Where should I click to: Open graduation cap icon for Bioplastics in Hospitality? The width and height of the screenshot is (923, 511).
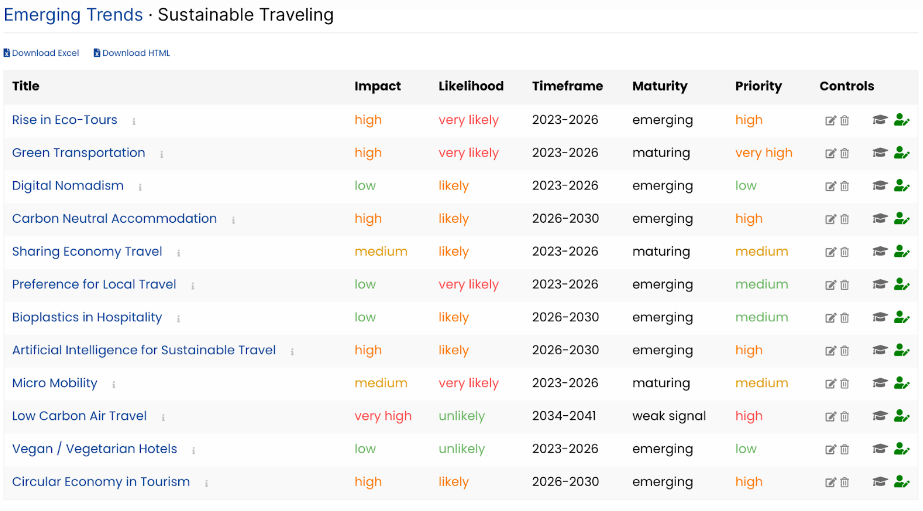879,318
